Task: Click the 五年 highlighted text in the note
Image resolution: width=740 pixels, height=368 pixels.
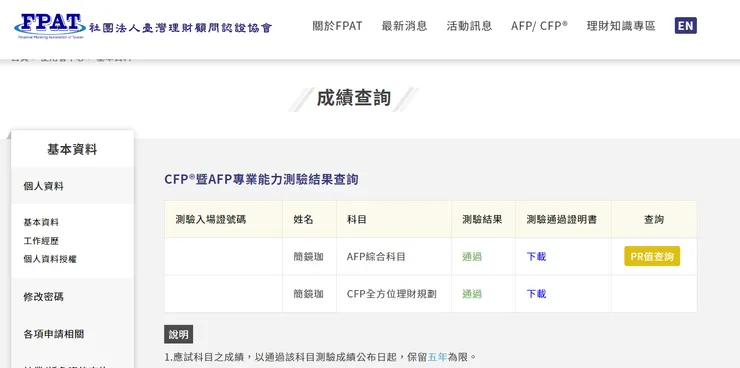Action: click(x=437, y=357)
